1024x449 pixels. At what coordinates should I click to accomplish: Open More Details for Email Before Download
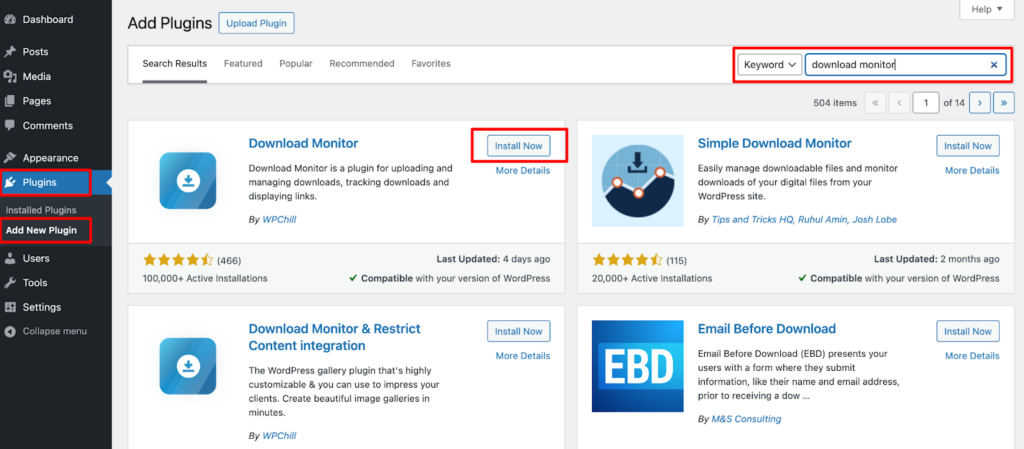972,356
